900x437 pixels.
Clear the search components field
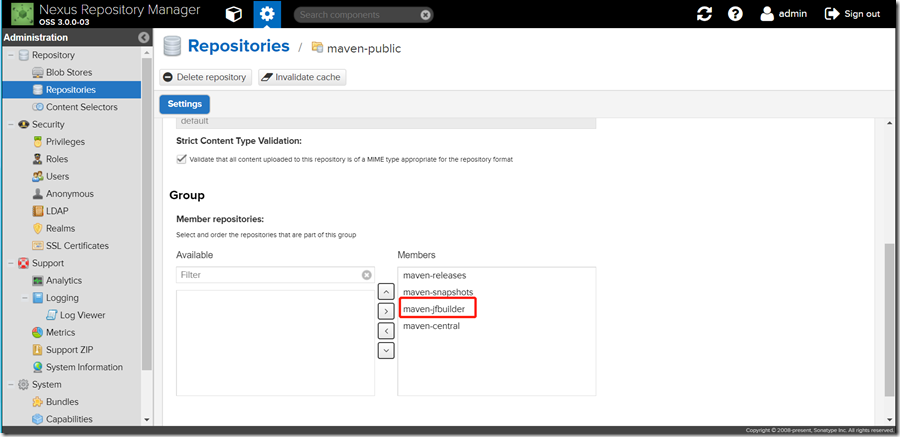425,15
